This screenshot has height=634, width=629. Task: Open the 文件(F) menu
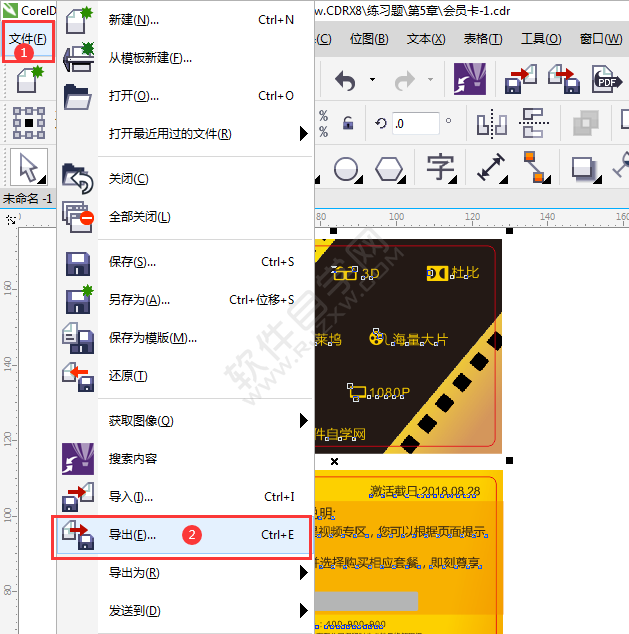tap(27, 39)
